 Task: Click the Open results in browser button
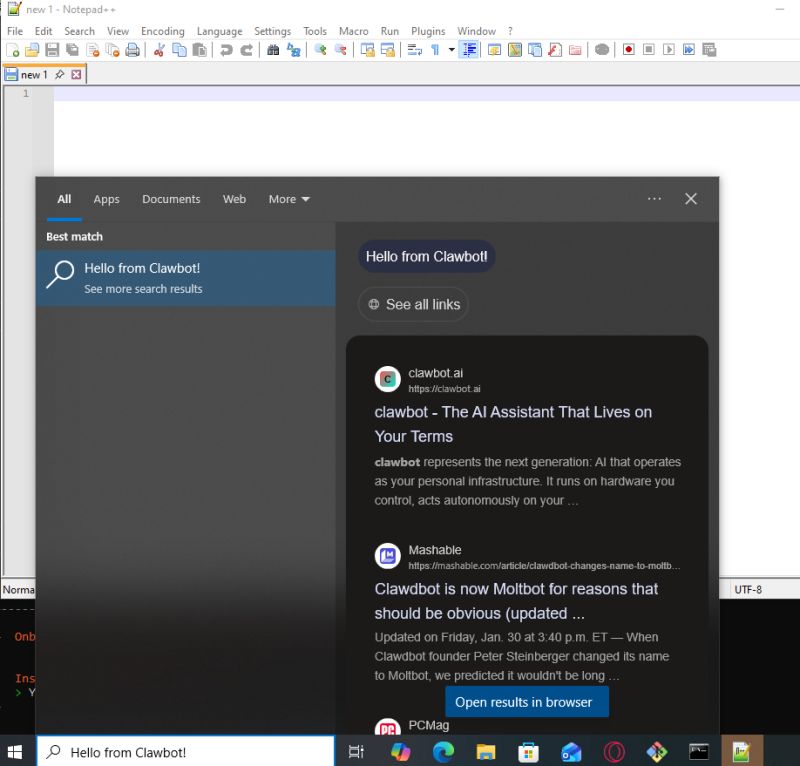[x=527, y=702]
